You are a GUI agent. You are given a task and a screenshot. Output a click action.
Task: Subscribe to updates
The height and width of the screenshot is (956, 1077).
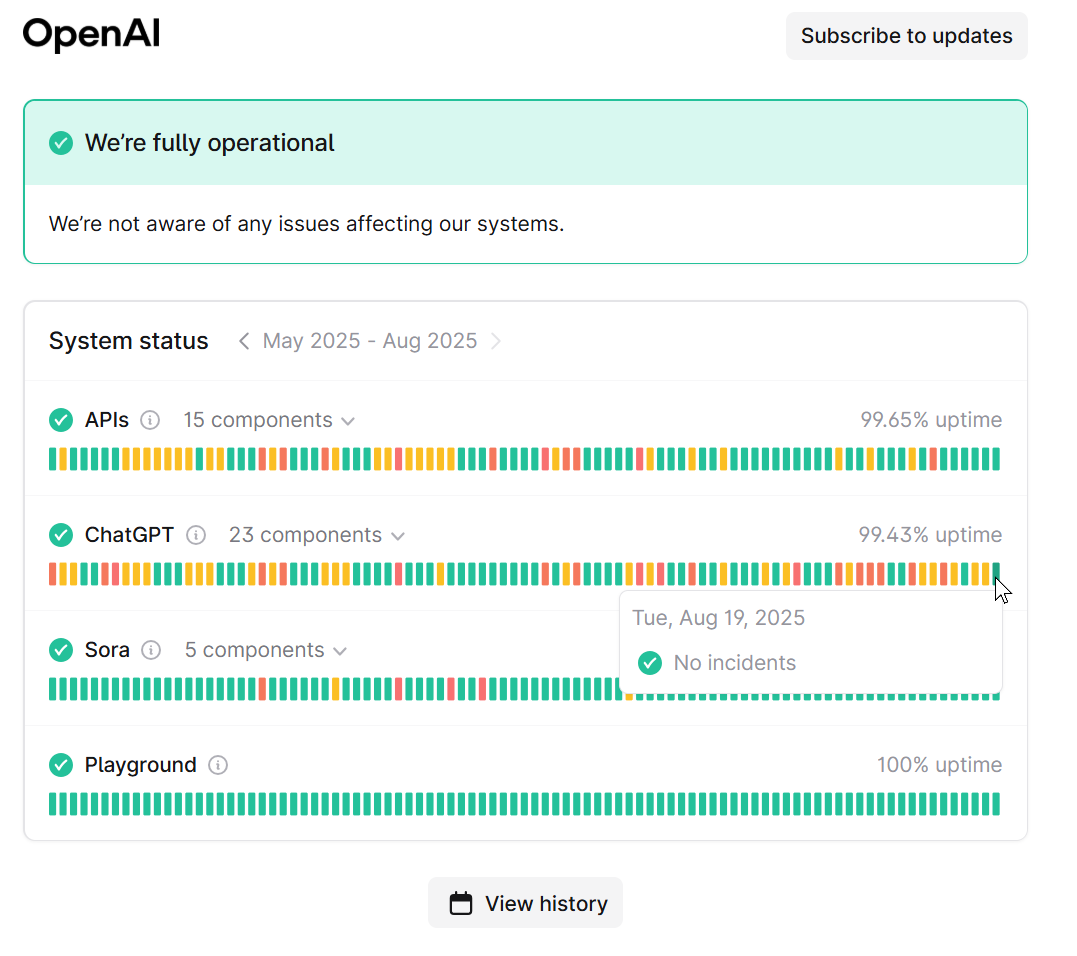pos(907,36)
